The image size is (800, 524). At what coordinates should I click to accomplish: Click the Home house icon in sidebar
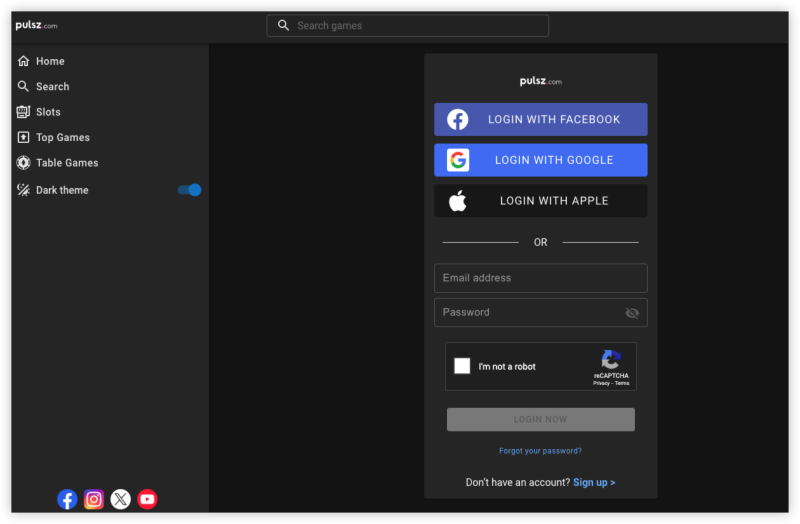tap(23, 61)
